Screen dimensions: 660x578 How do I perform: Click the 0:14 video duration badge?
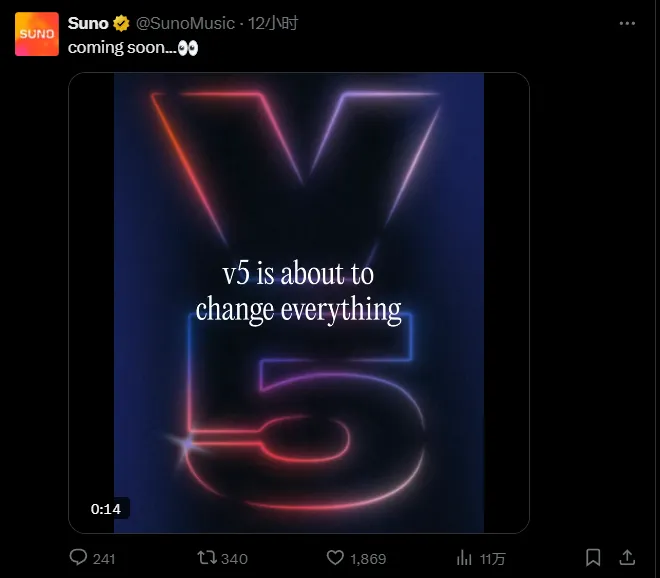click(x=106, y=509)
